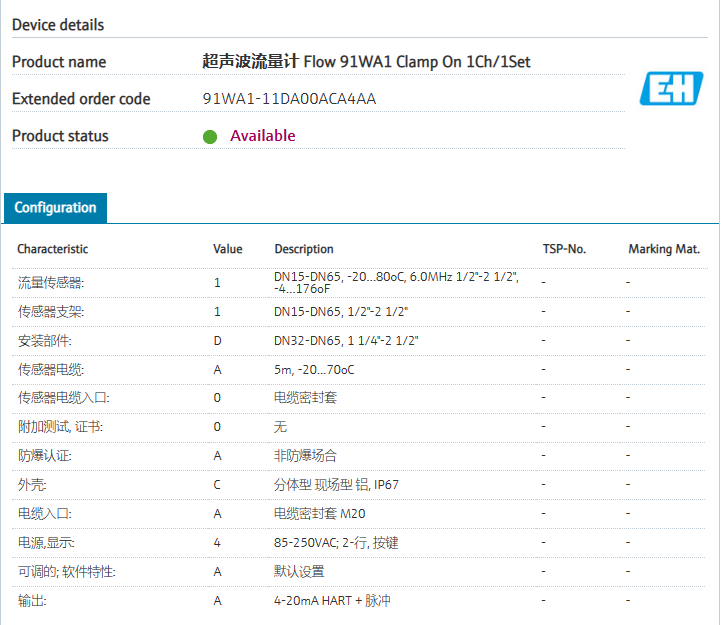Click the 防爆认证 row label
Viewport: 721px width, 625px height.
click(x=45, y=456)
